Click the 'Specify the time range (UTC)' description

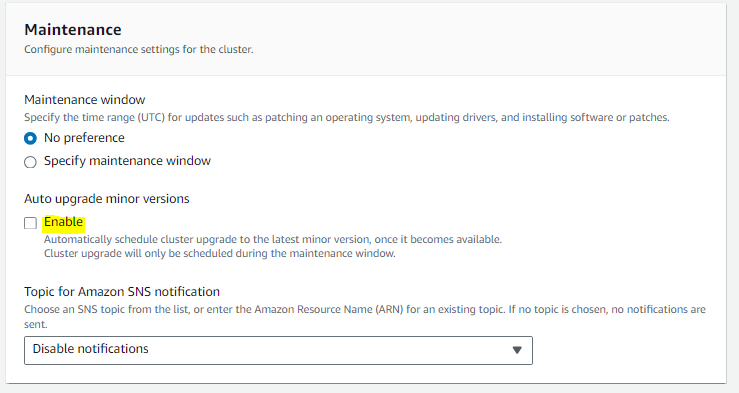click(x=347, y=117)
